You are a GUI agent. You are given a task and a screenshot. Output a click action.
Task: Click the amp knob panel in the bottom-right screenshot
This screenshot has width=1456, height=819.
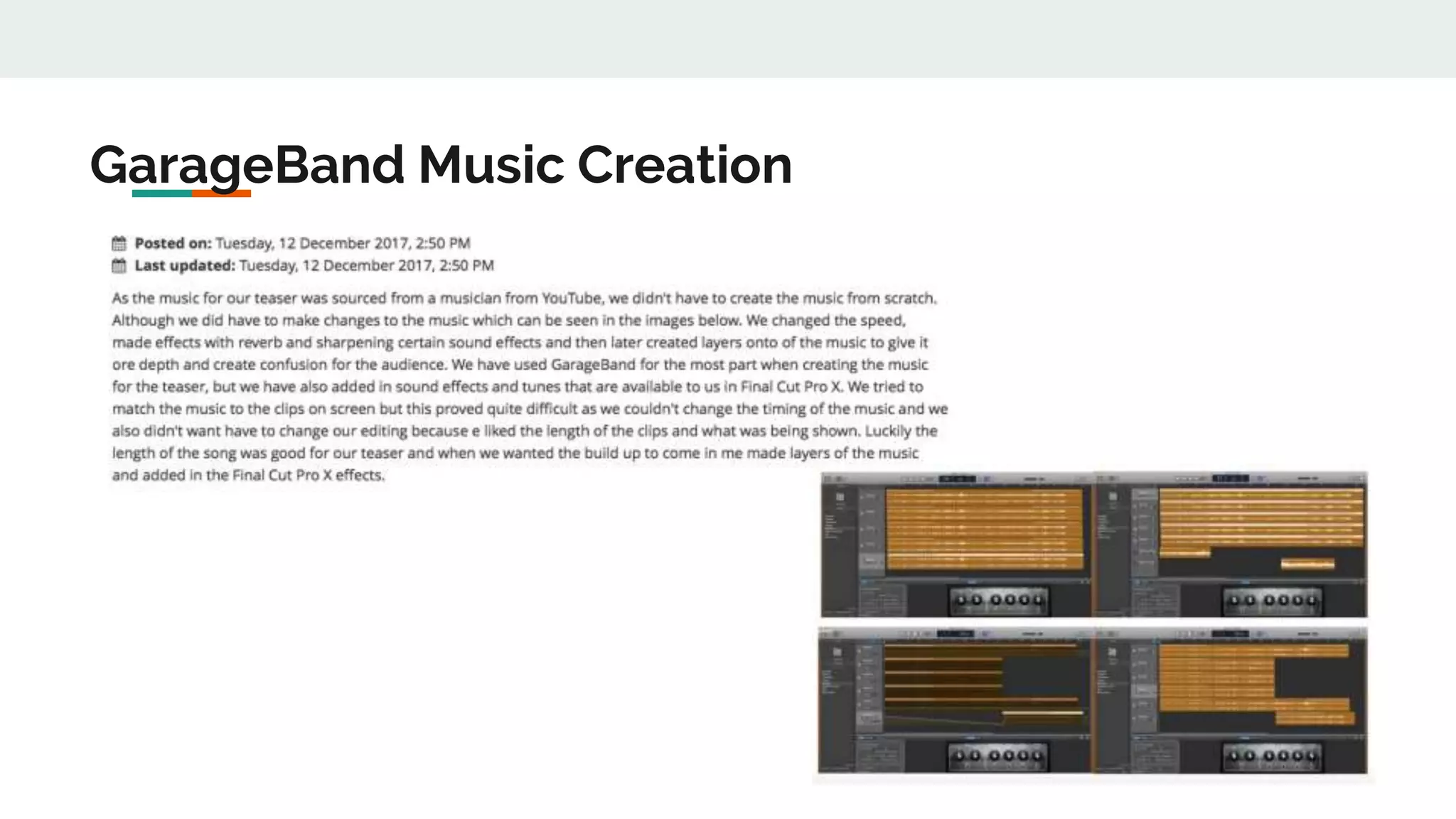(x=1273, y=756)
